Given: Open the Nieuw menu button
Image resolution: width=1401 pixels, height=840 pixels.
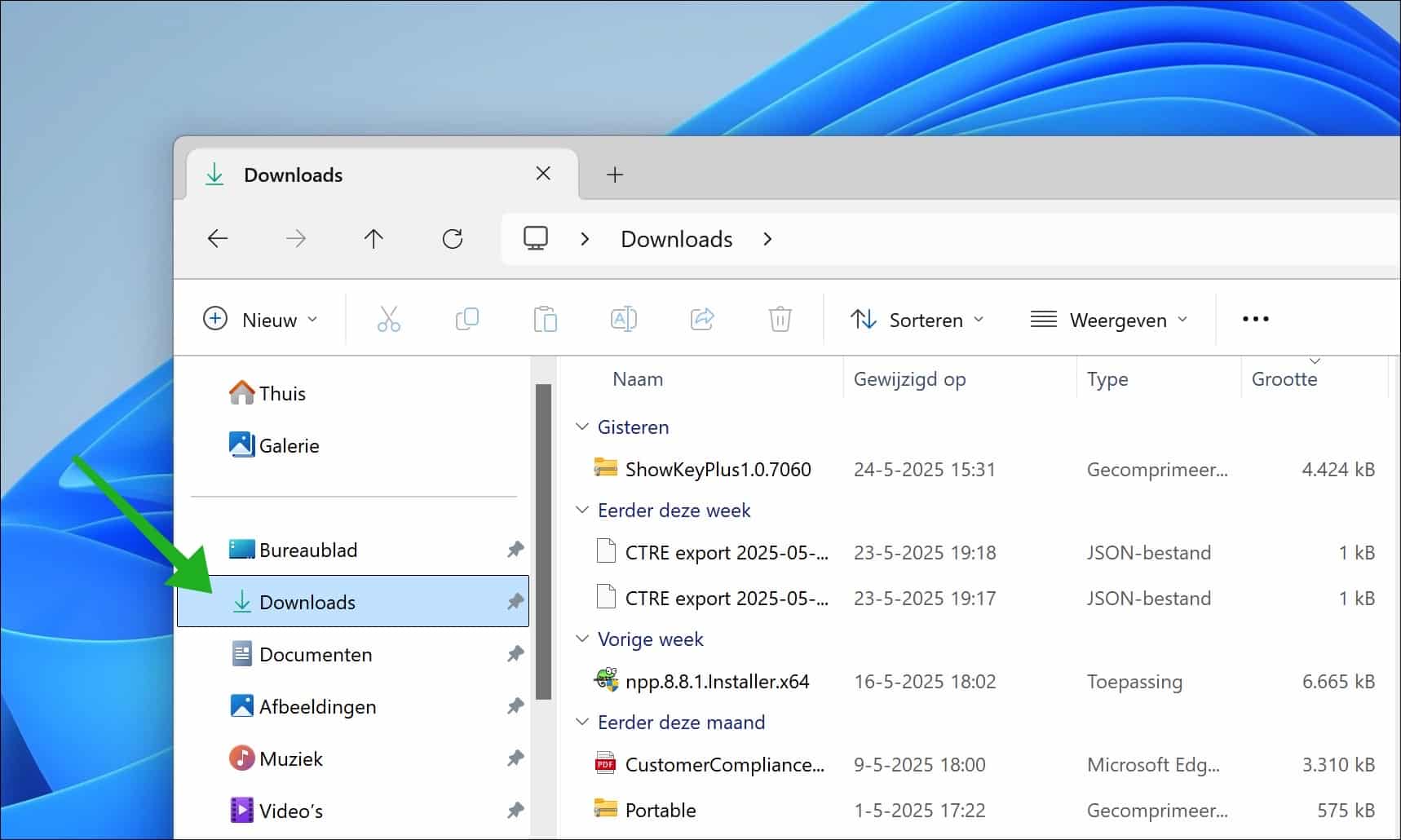Looking at the screenshot, I should point(260,320).
